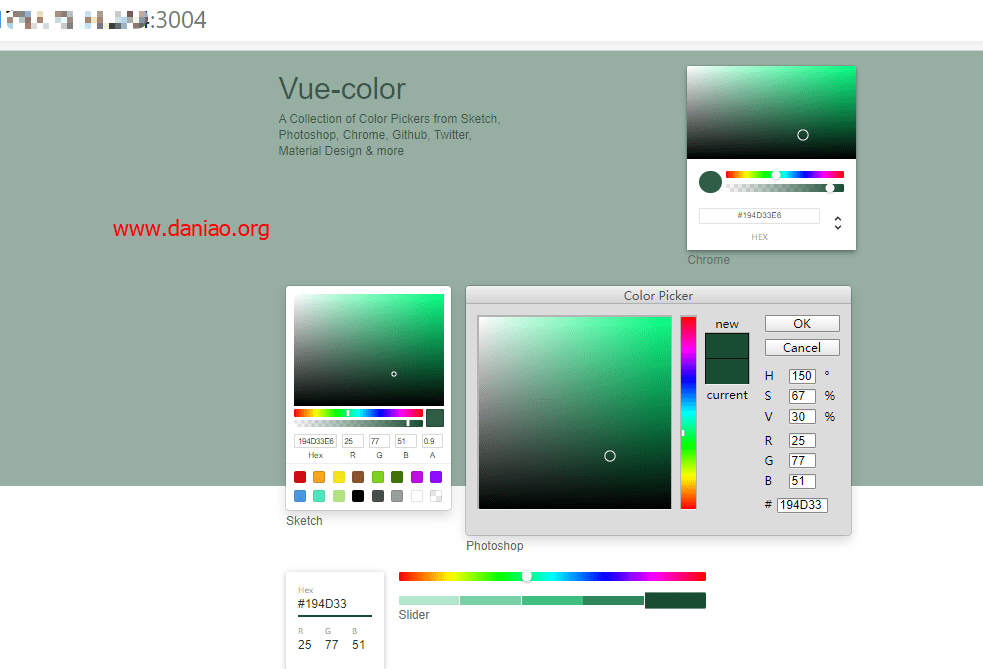Select the second-darkest green Slider swatch
The image size is (983, 669).
(x=614, y=601)
